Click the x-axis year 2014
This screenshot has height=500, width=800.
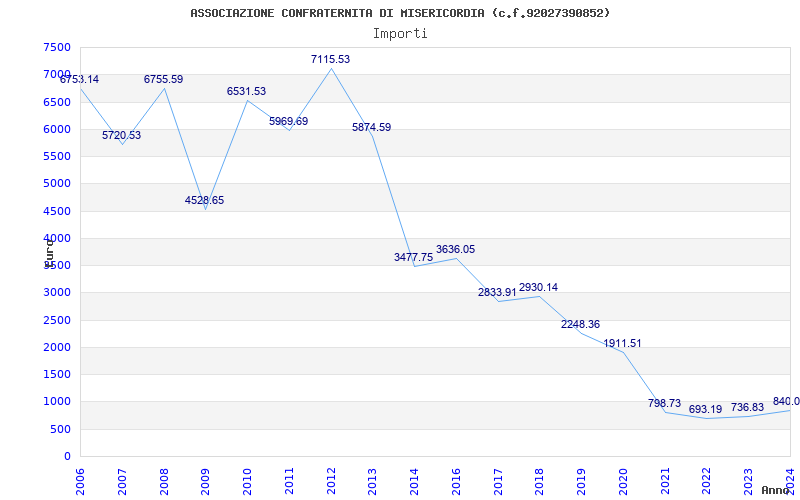(x=415, y=482)
